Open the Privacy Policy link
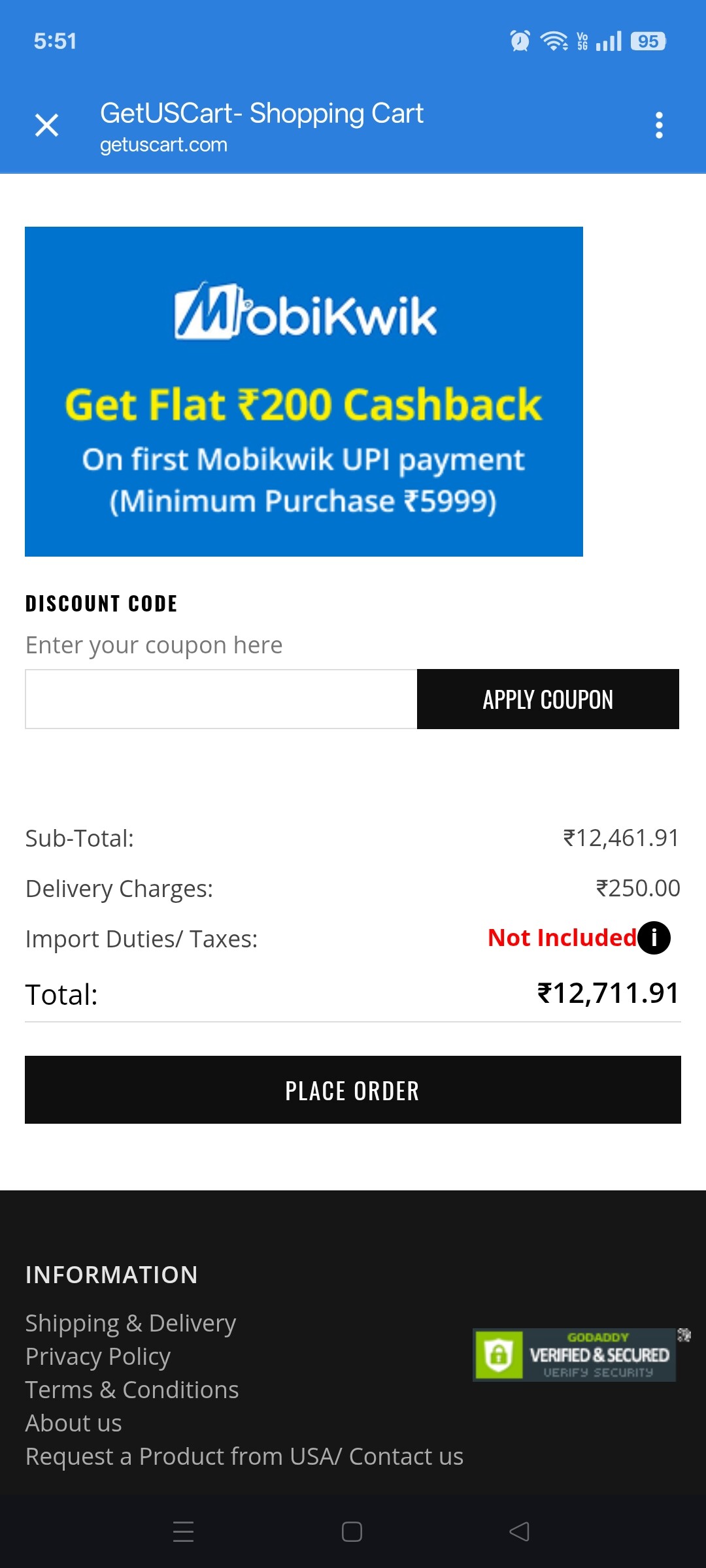 click(98, 1356)
